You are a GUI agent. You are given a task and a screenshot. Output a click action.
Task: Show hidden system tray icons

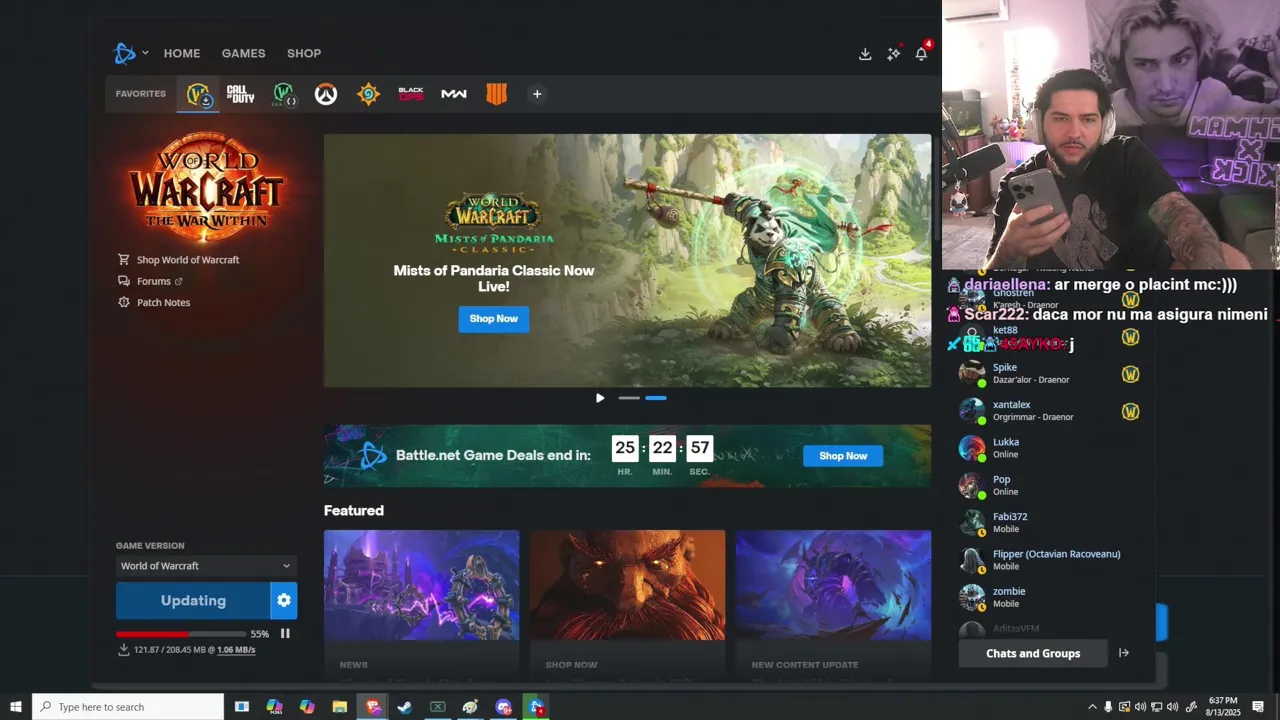tap(1092, 707)
